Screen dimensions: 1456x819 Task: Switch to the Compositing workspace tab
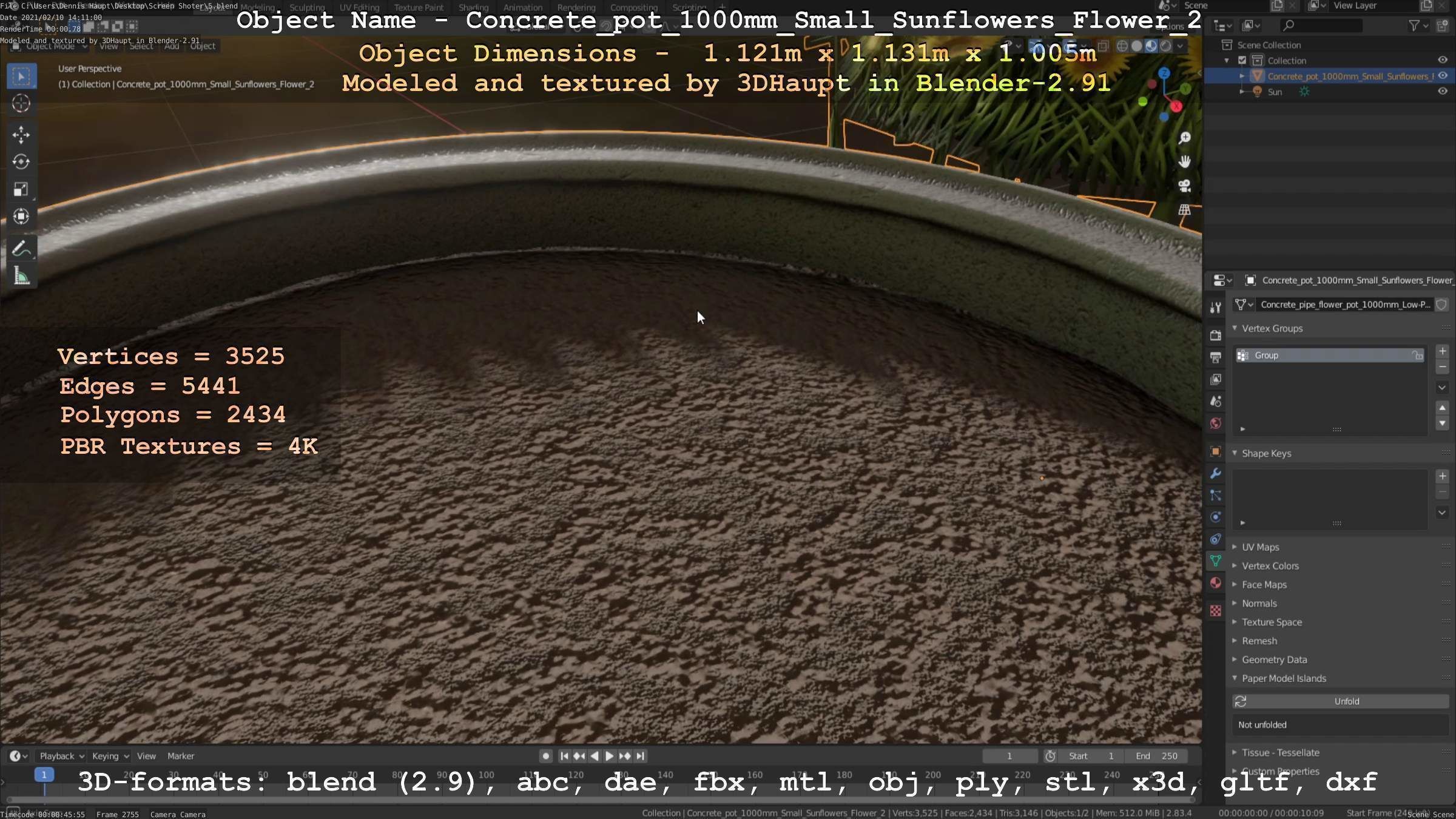tap(633, 7)
